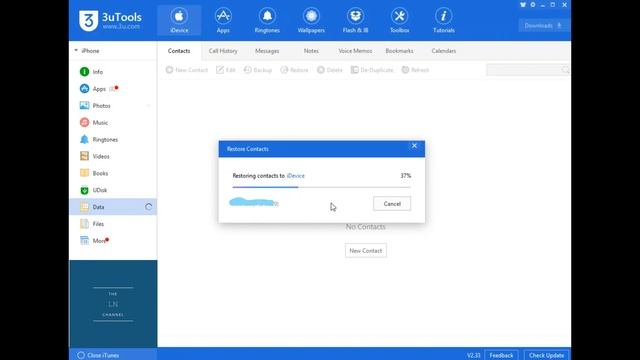This screenshot has height=360, width=640.
Task: Select More in the sidebar
Action: coord(113,241)
